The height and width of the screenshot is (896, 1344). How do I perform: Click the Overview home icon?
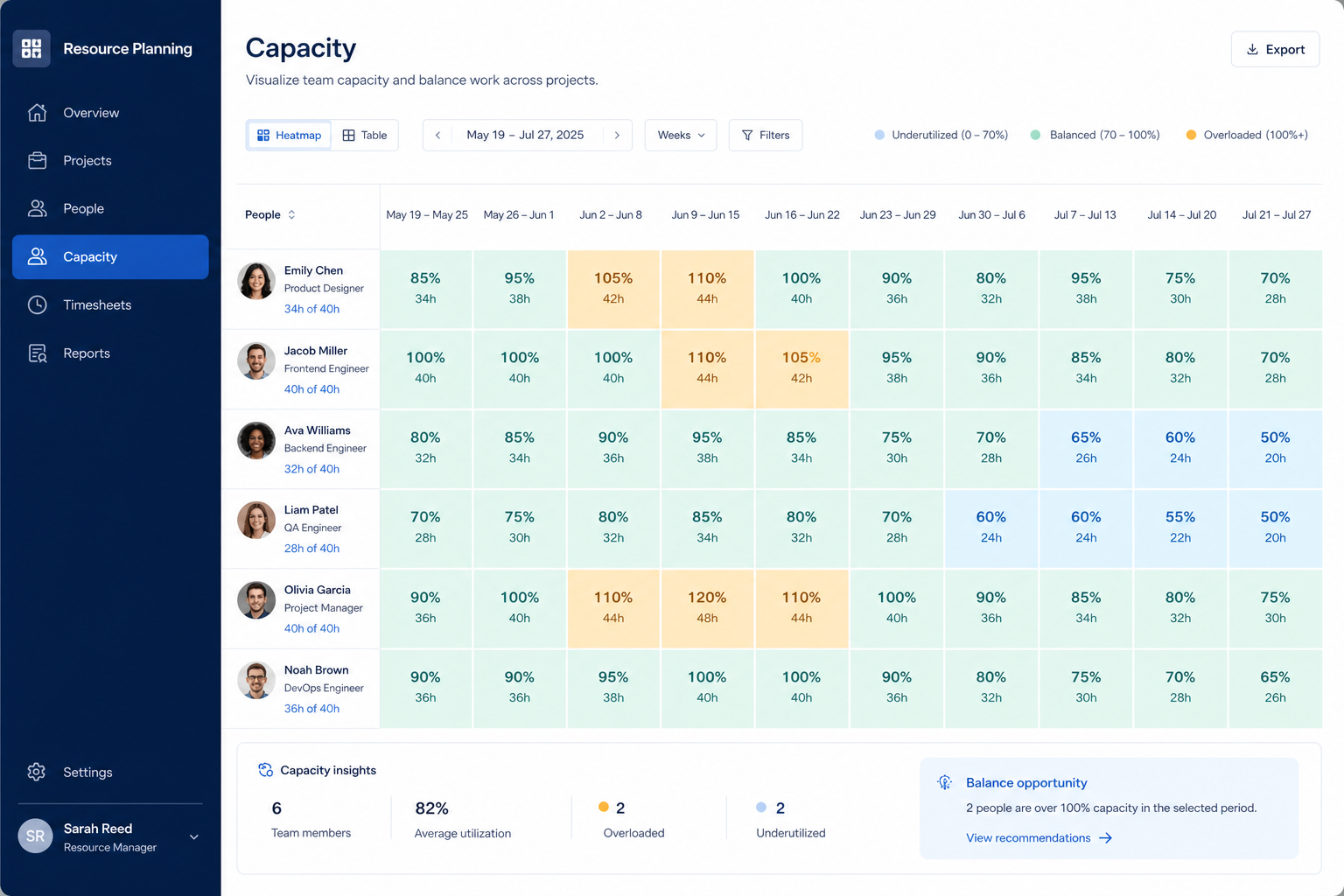pos(37,113)
